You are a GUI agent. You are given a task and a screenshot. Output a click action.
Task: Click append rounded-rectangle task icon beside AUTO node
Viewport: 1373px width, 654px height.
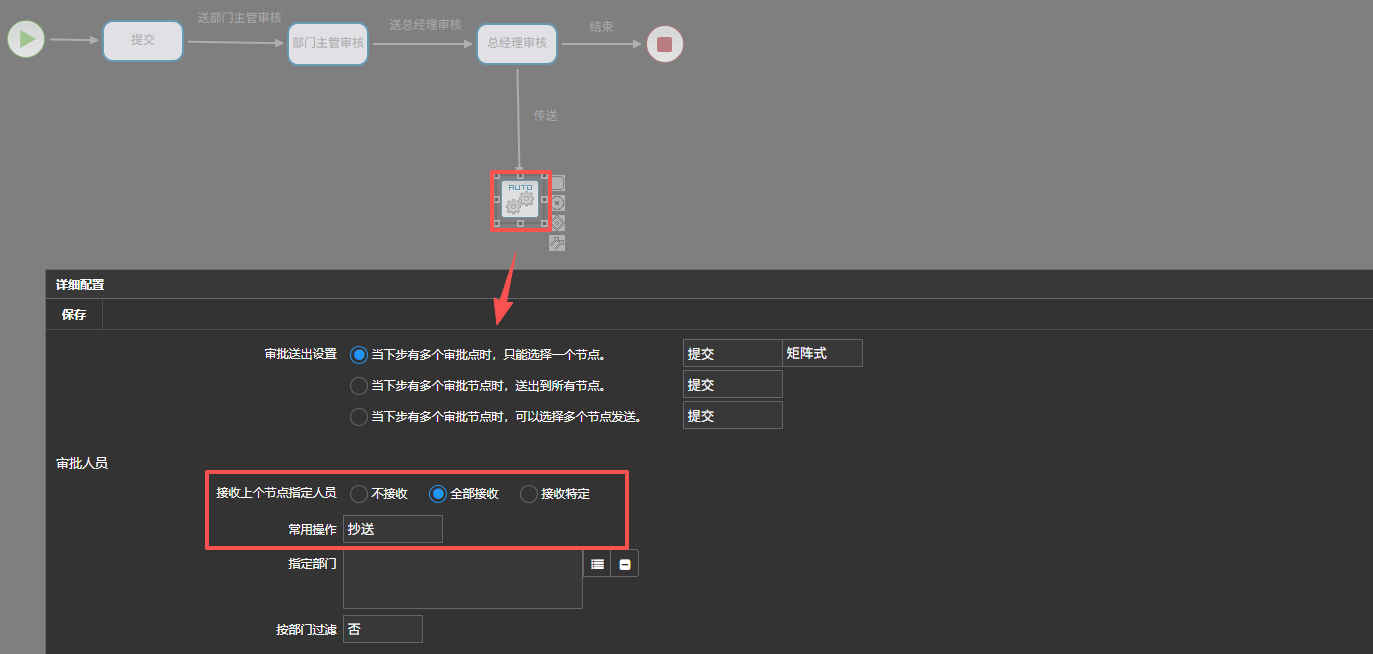(x=558, y=183)
